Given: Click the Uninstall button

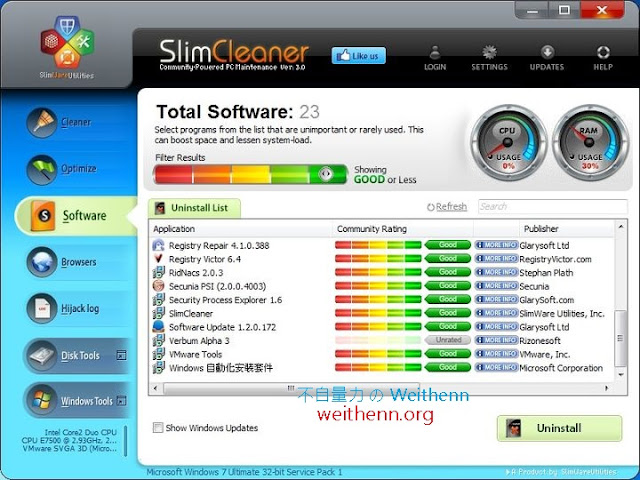Looking at the screenshot, I should [559, 428].
